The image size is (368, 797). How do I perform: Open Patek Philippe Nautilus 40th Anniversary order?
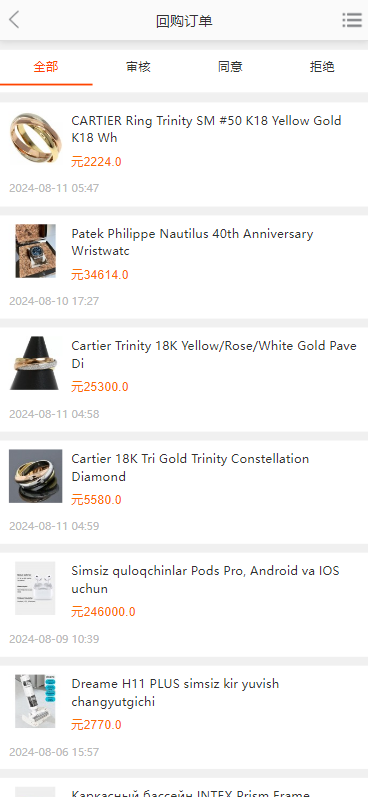(x=192, y=242)
